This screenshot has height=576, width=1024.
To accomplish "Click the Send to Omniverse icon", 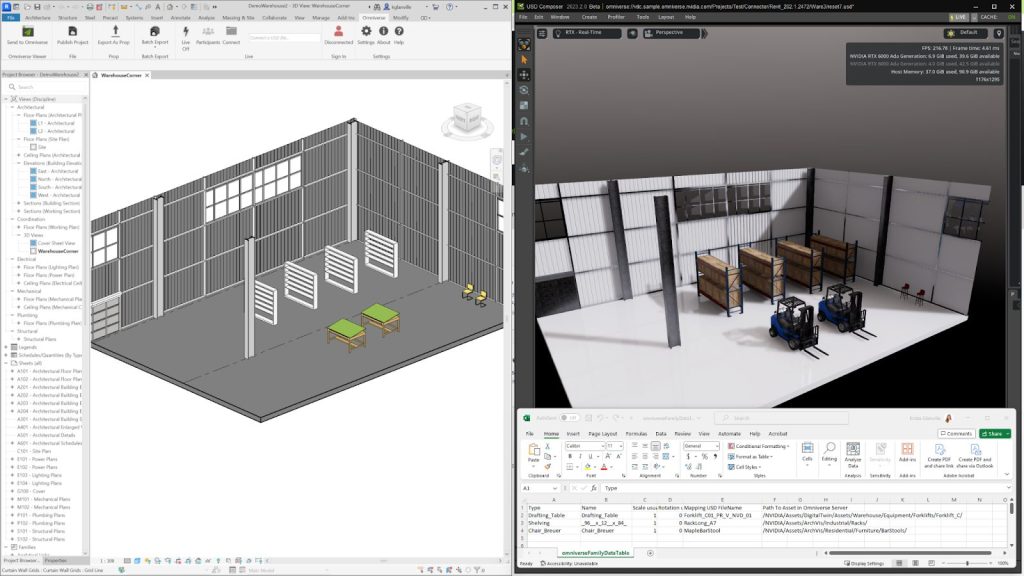I will (27, 32).
